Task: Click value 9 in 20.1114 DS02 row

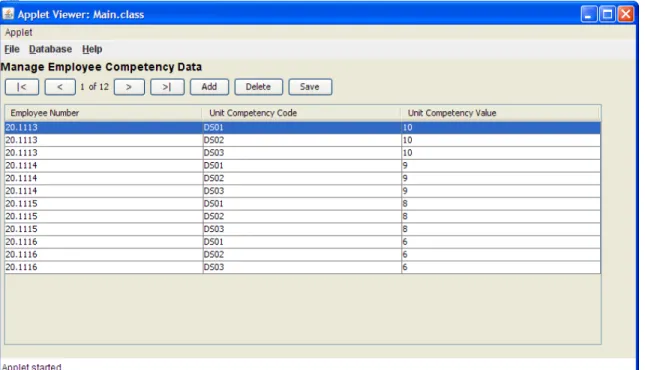Action: coord(501,178)
